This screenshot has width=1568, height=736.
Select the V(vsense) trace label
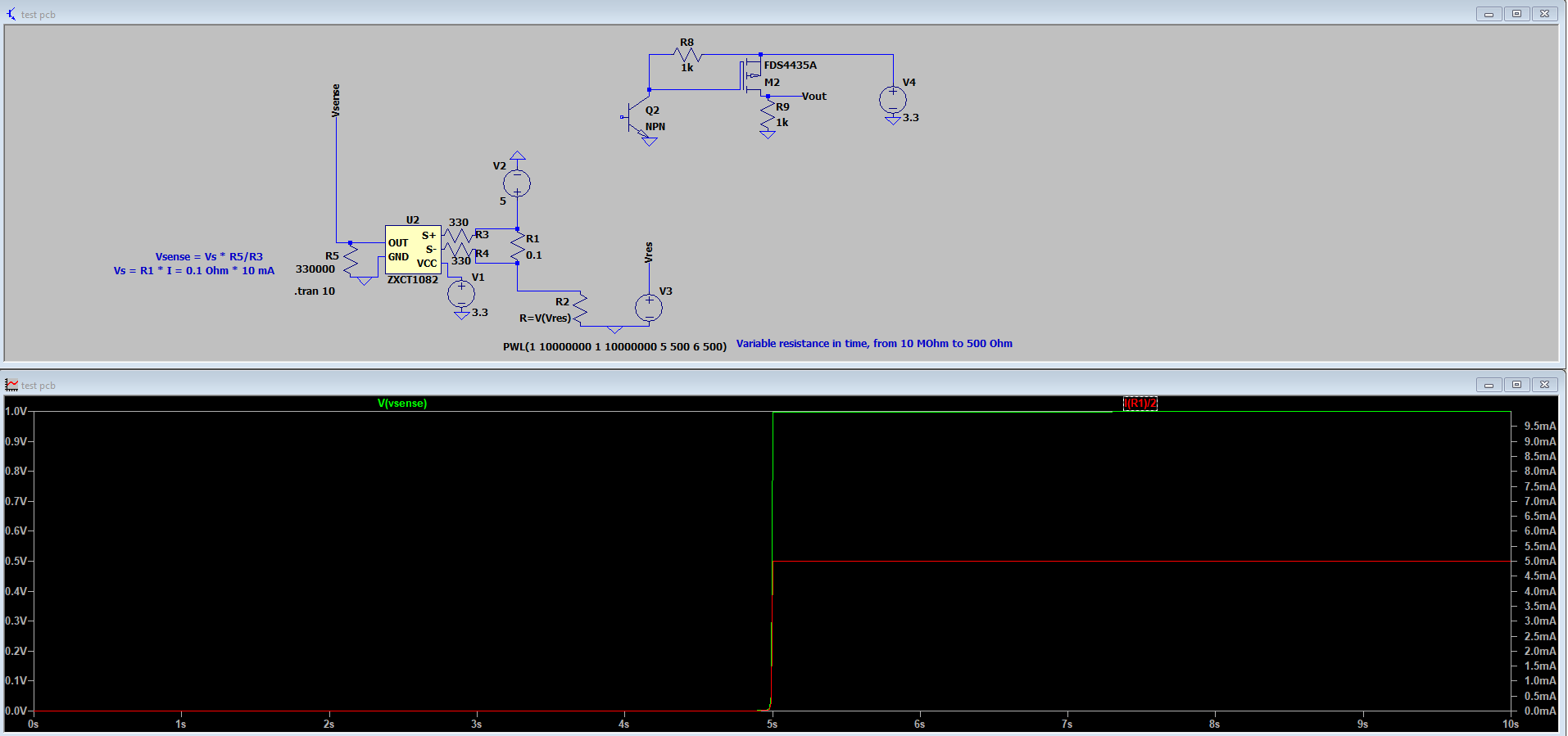point(402,404)
